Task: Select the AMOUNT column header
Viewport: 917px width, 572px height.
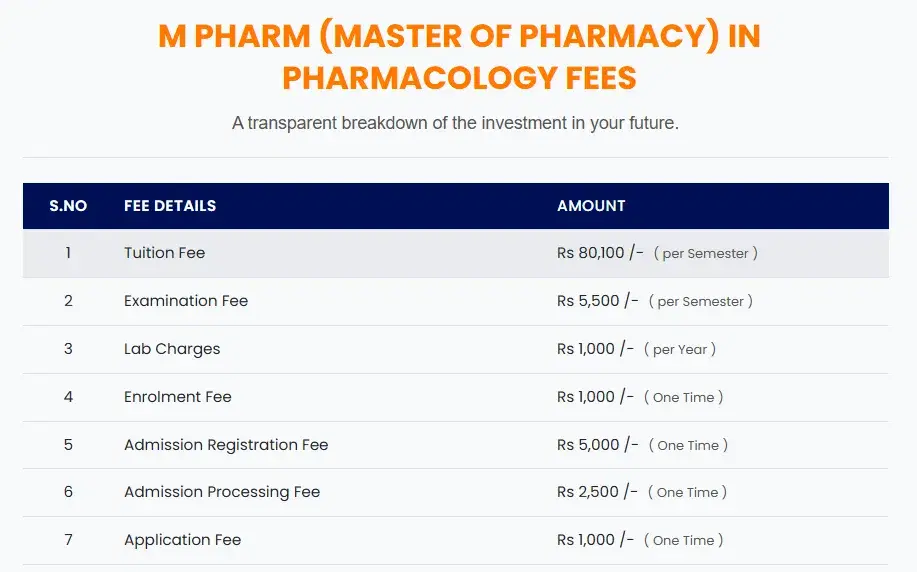Action: coord(591,206)
